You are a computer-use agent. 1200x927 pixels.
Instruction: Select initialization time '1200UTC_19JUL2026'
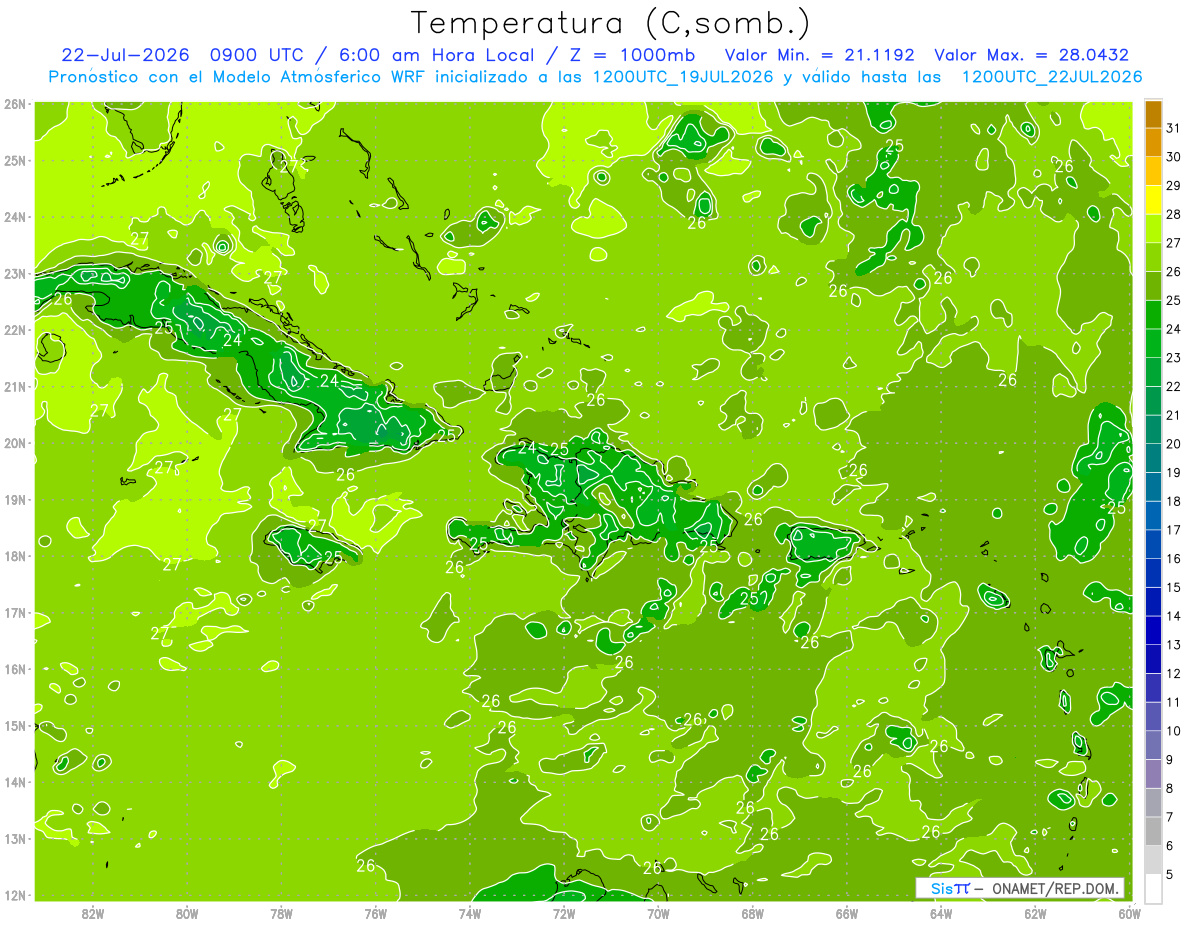point(683,76)
